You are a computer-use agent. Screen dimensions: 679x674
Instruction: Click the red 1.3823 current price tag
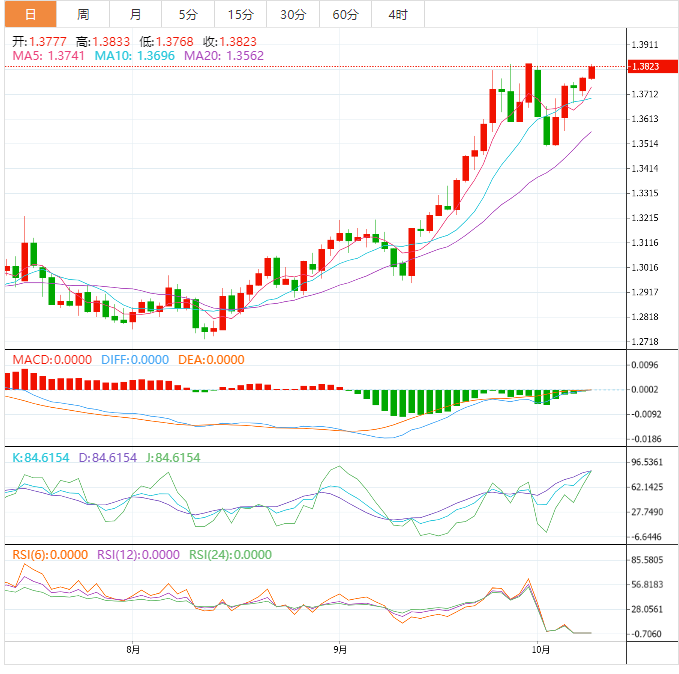pos(653,66)
